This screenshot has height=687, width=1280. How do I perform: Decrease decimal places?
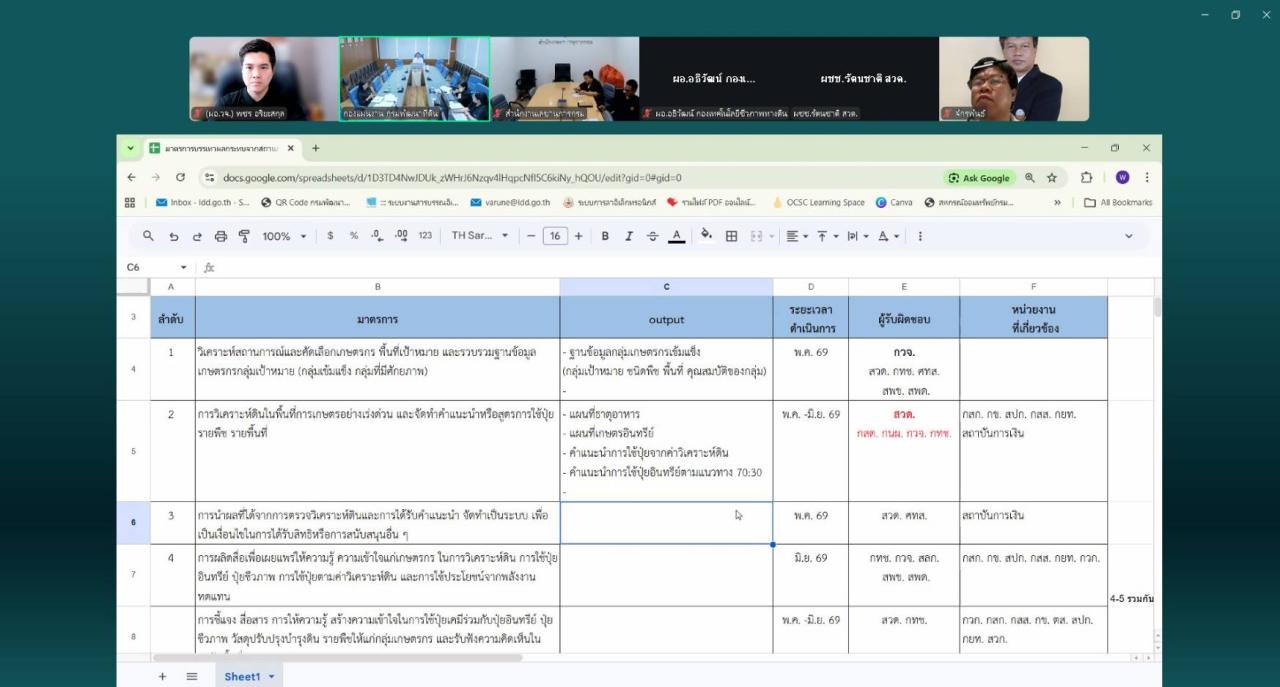point(377,236)
